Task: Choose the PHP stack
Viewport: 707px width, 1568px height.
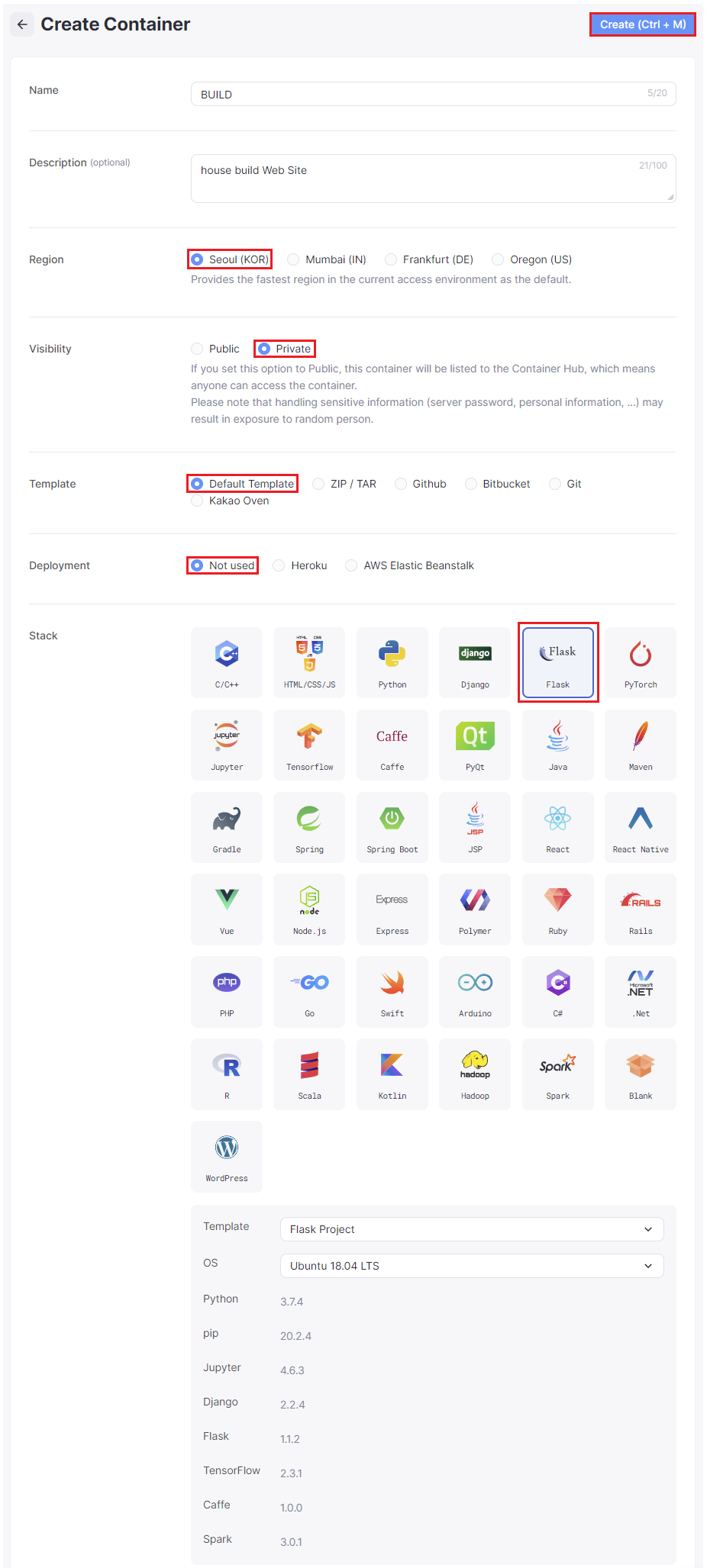Action: coord(227,992)
